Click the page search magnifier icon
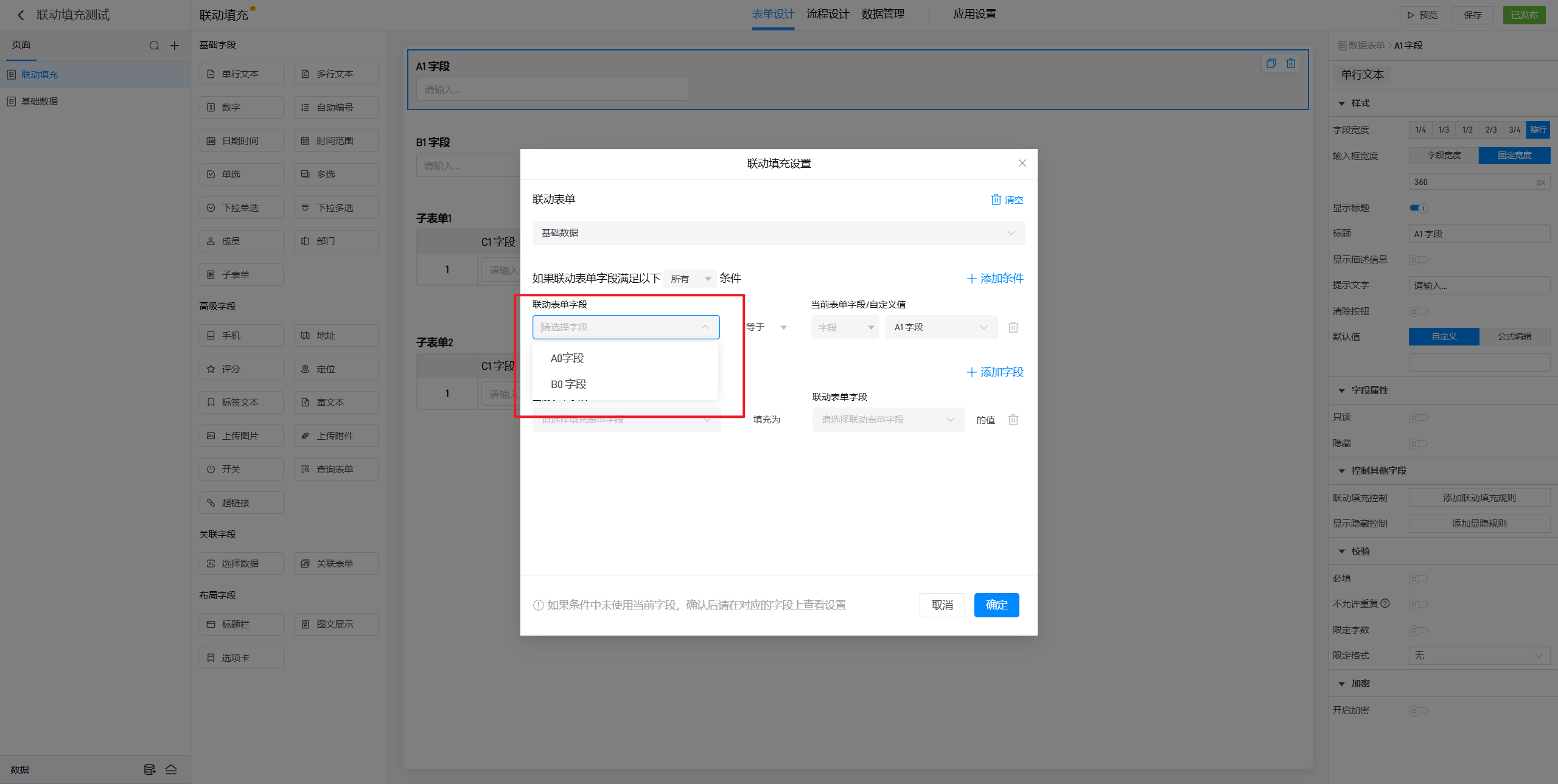Screen dimensions: 1558x784 click(154, 46)
